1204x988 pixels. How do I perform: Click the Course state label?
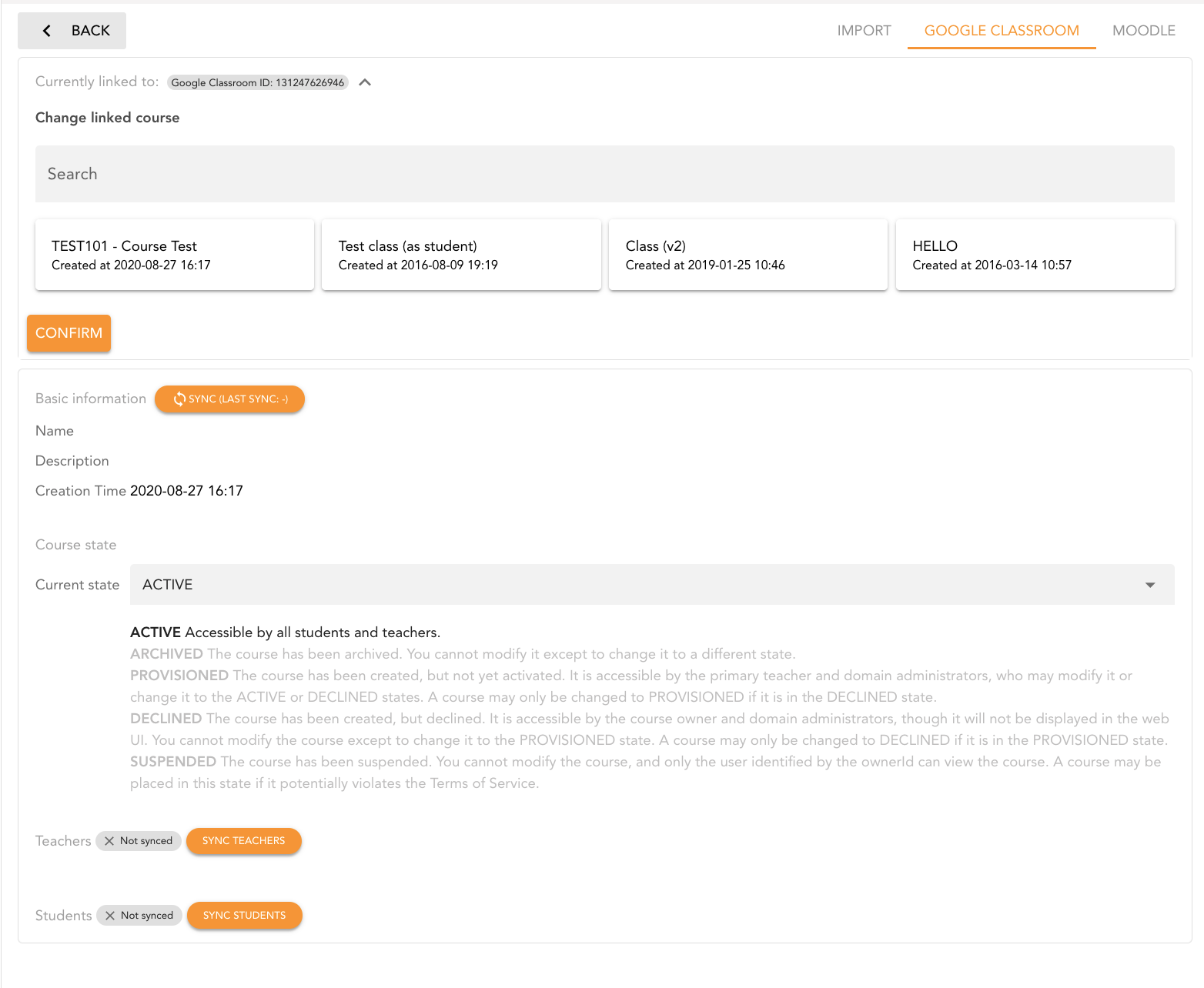(75, 545)
